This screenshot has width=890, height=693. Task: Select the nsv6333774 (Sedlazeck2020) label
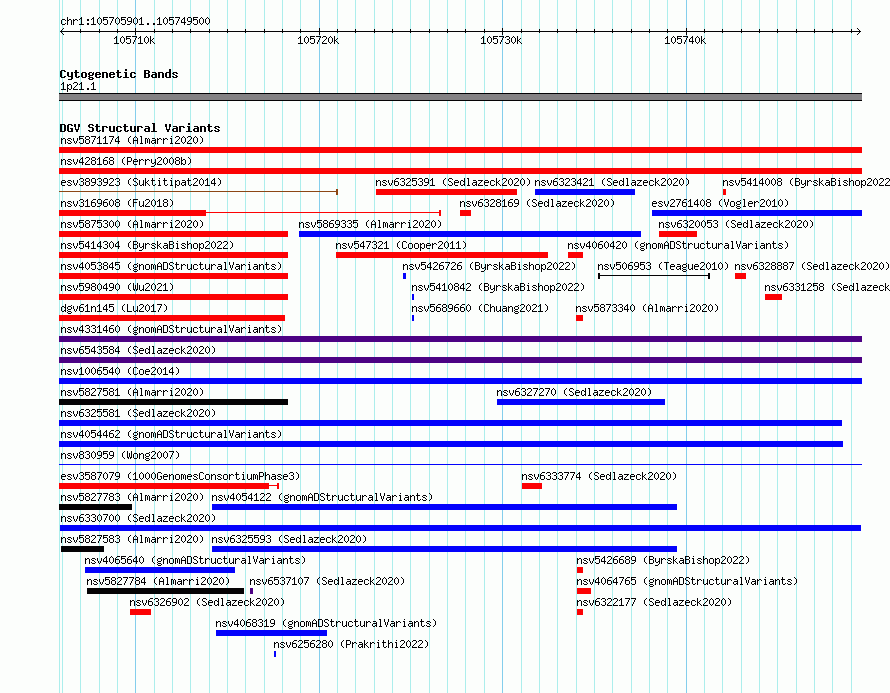point(599,476)
